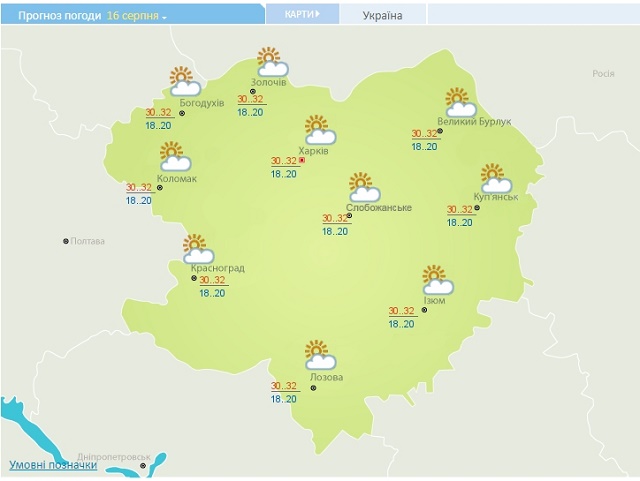
Task: Click the weather icon above Коломак
Action: coord(176,156)
